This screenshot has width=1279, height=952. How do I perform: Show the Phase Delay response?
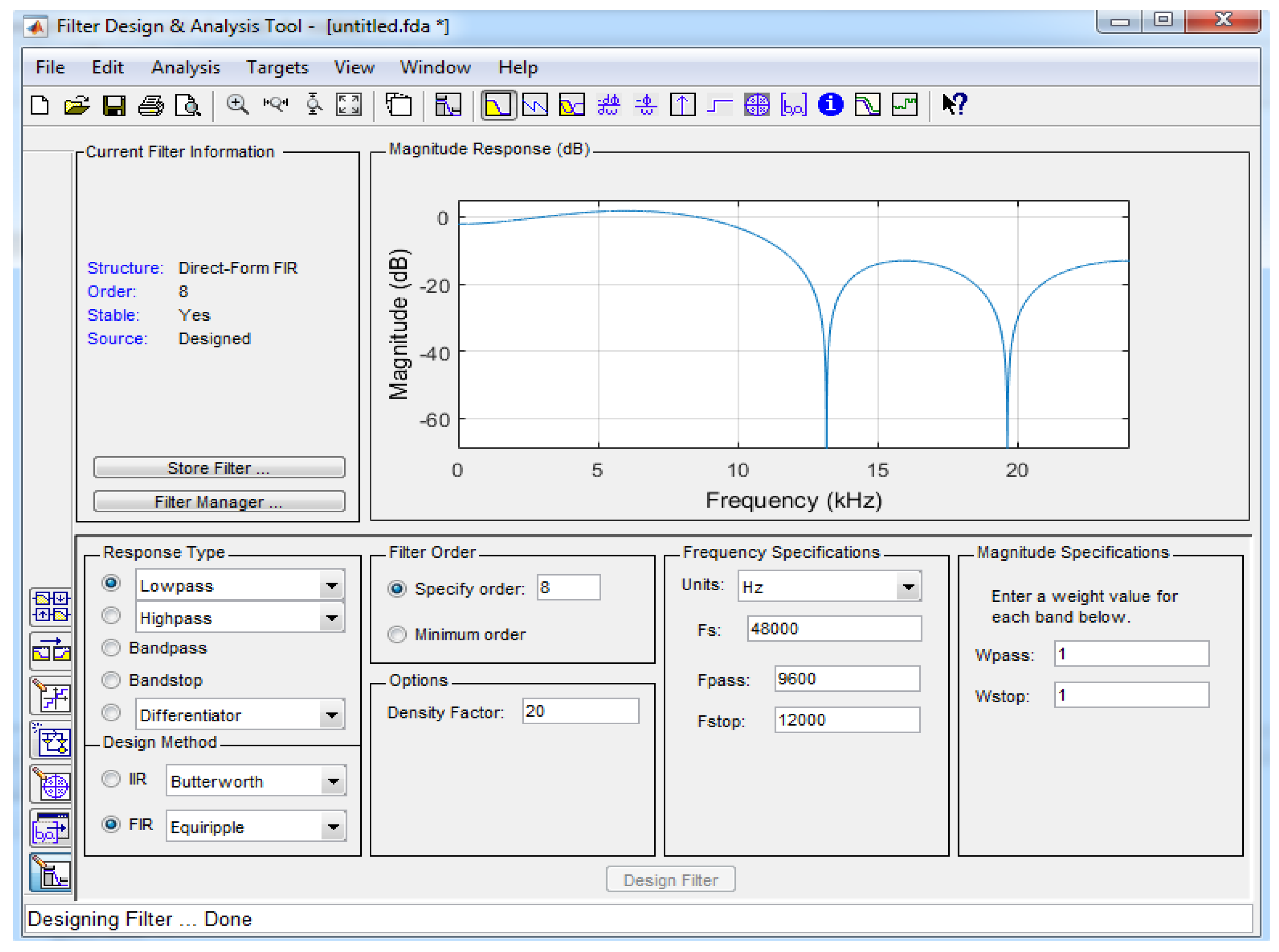[645, 105]
